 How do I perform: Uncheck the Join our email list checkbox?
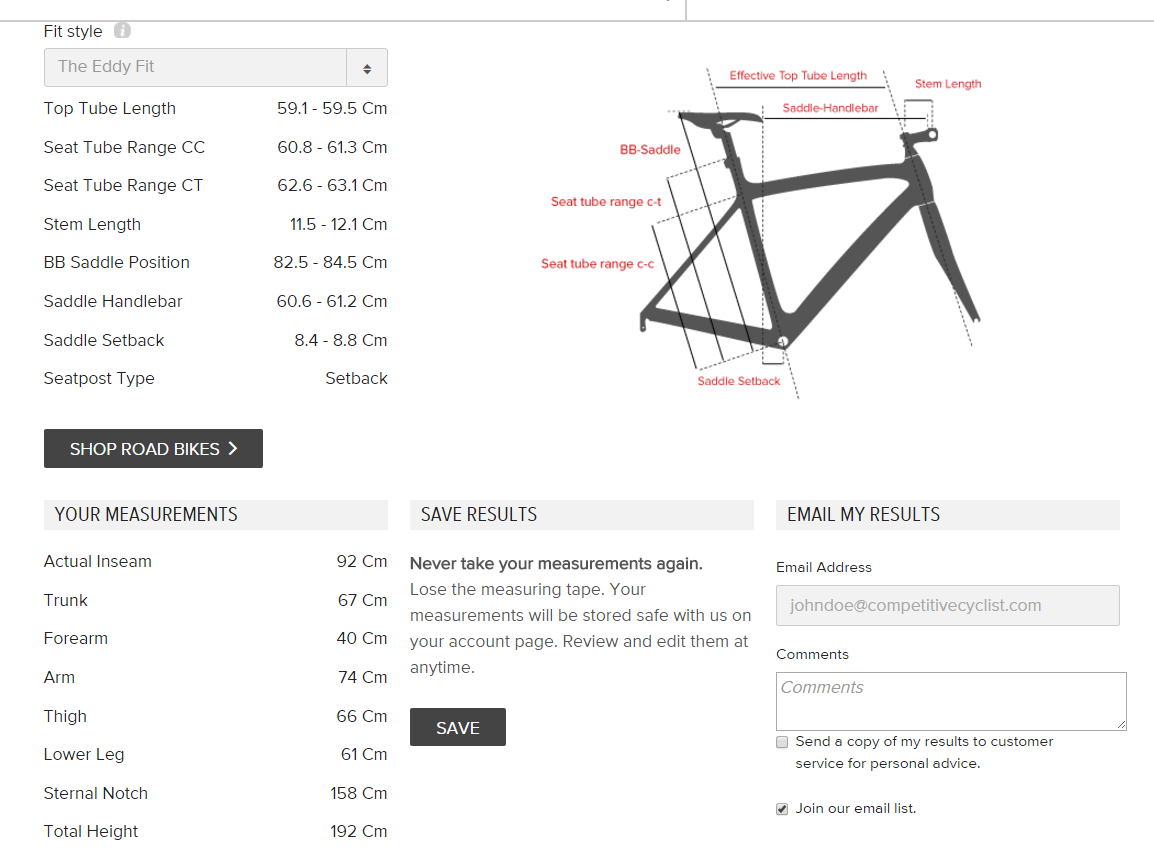782,809
